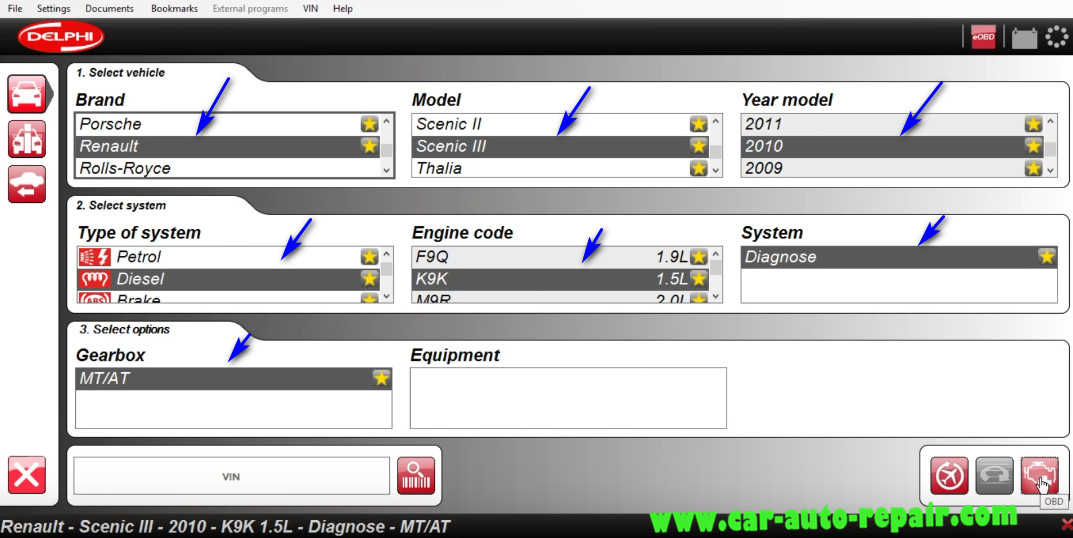This screenshot has width=1073, height=538.
Task: Select Diagnose in System list
Action: click(x=899, y=257)
